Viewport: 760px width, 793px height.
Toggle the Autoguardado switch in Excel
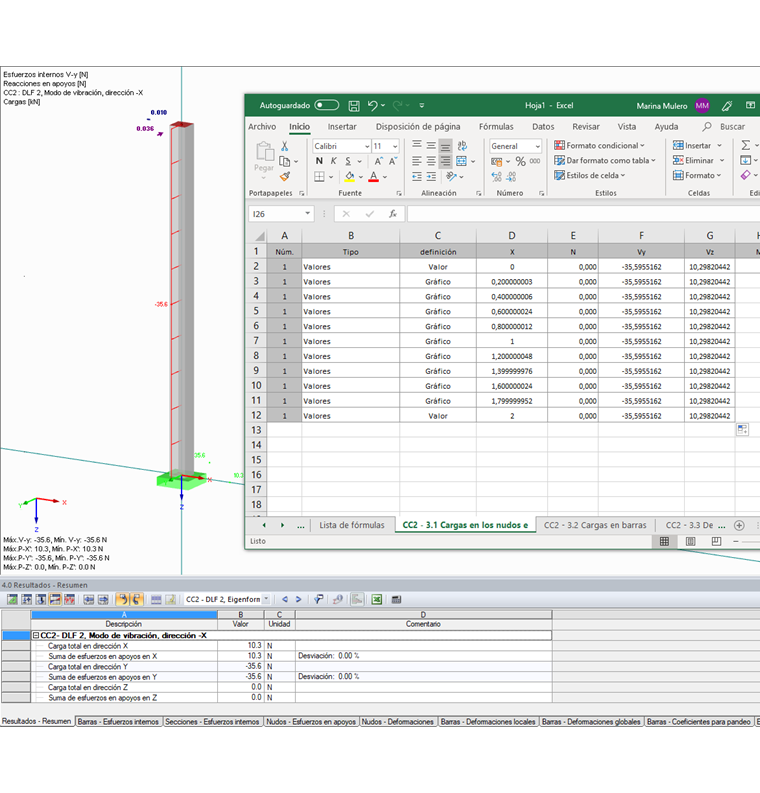point(326,105)
